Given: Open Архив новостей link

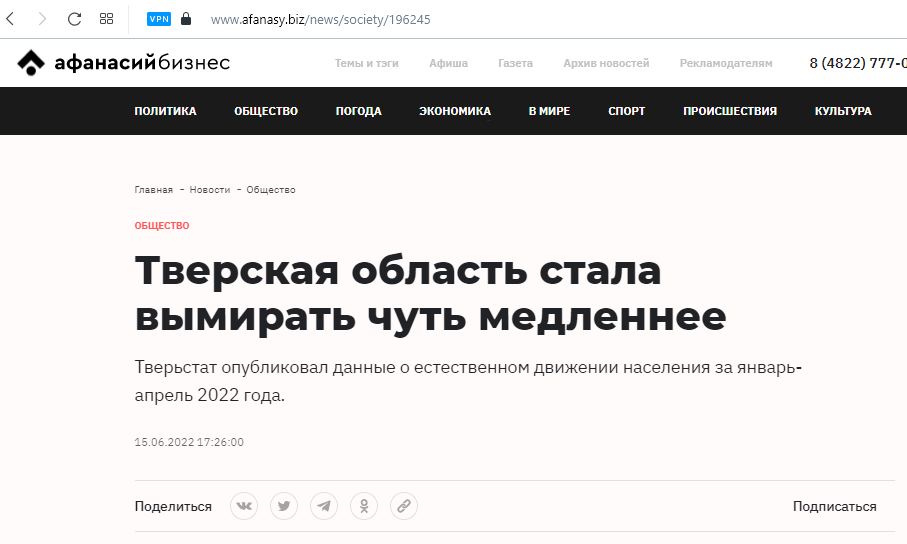Looking at the screenshot, I should [x=606, y=63].
